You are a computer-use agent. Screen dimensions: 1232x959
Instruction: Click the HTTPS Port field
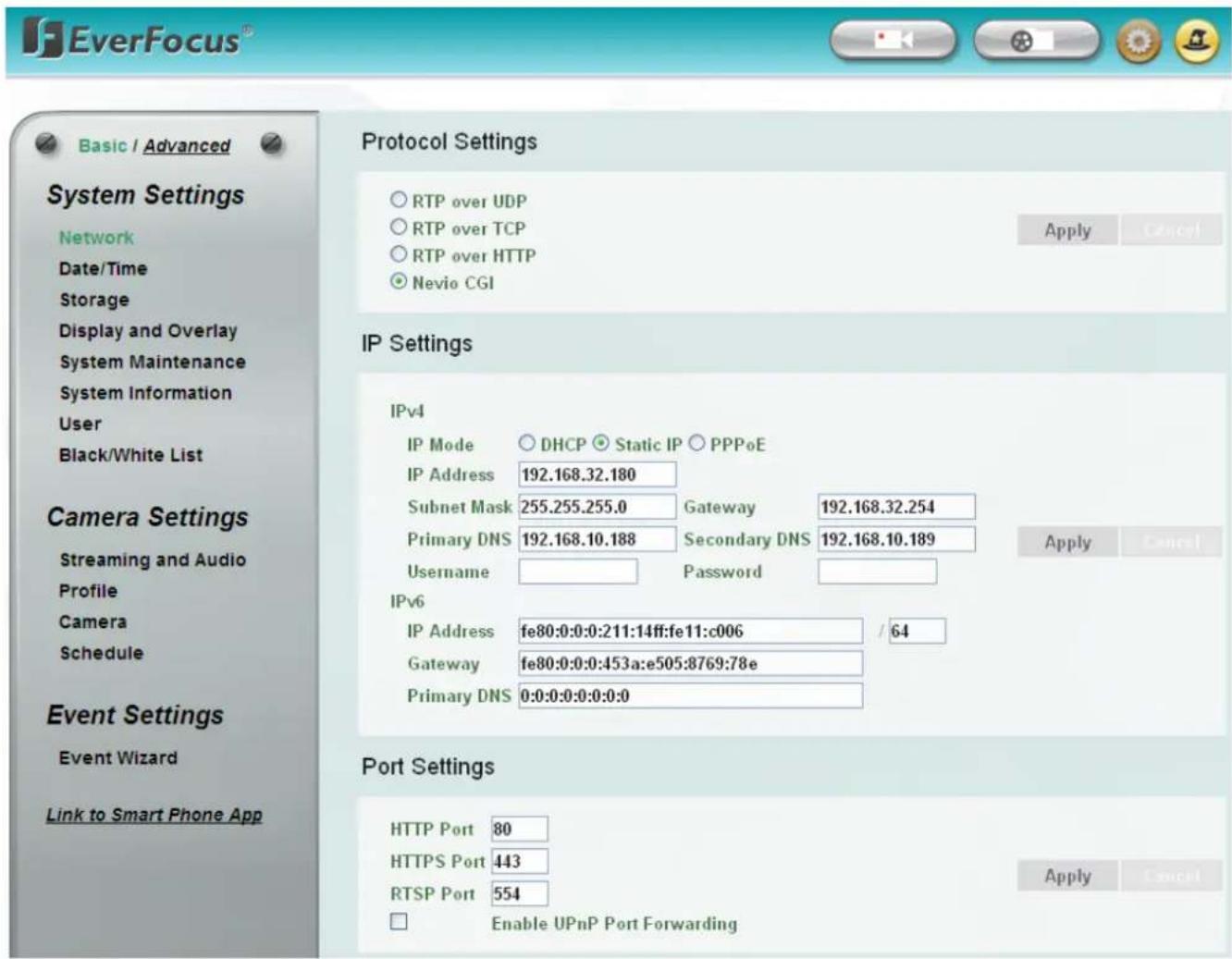click(x=520, y=861)
